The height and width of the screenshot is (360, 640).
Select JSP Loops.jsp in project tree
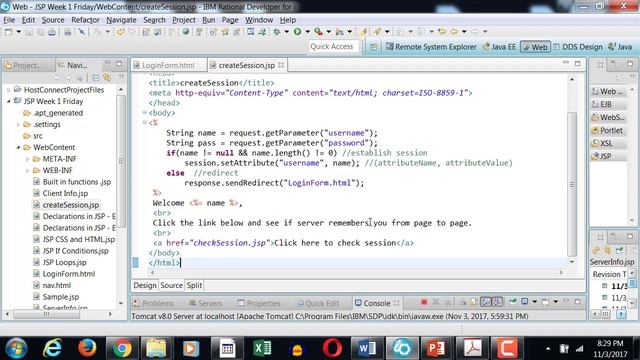point(64,262)
